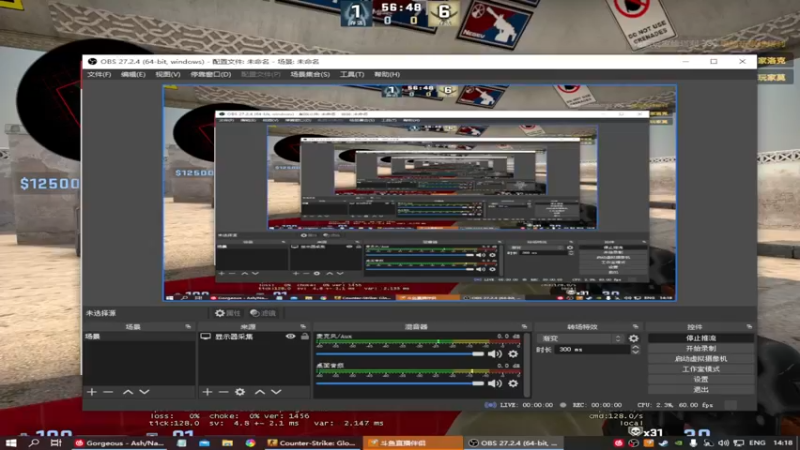Screen dimensions: 800x450
Task: Mute the 麦克风/Aux audio channel
Action: coord(494,354)
